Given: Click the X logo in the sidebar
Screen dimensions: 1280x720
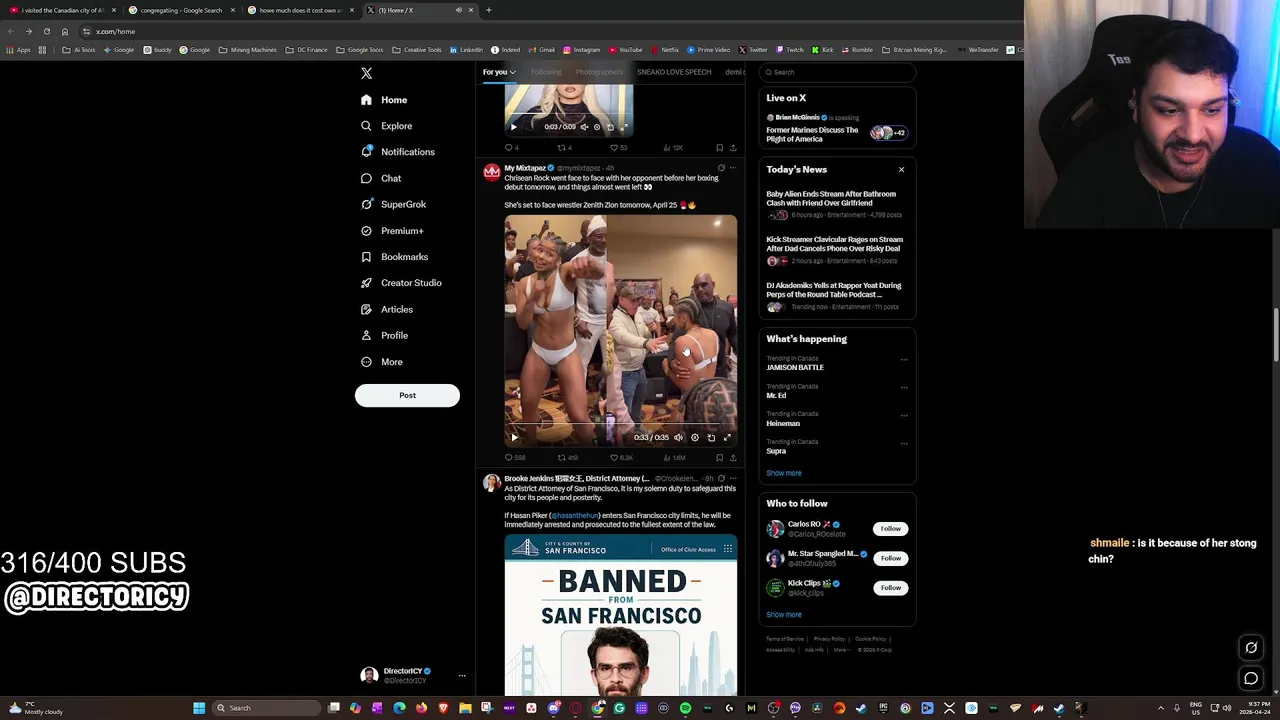Looking at the screenshot, I should click(x=366, y=73).
